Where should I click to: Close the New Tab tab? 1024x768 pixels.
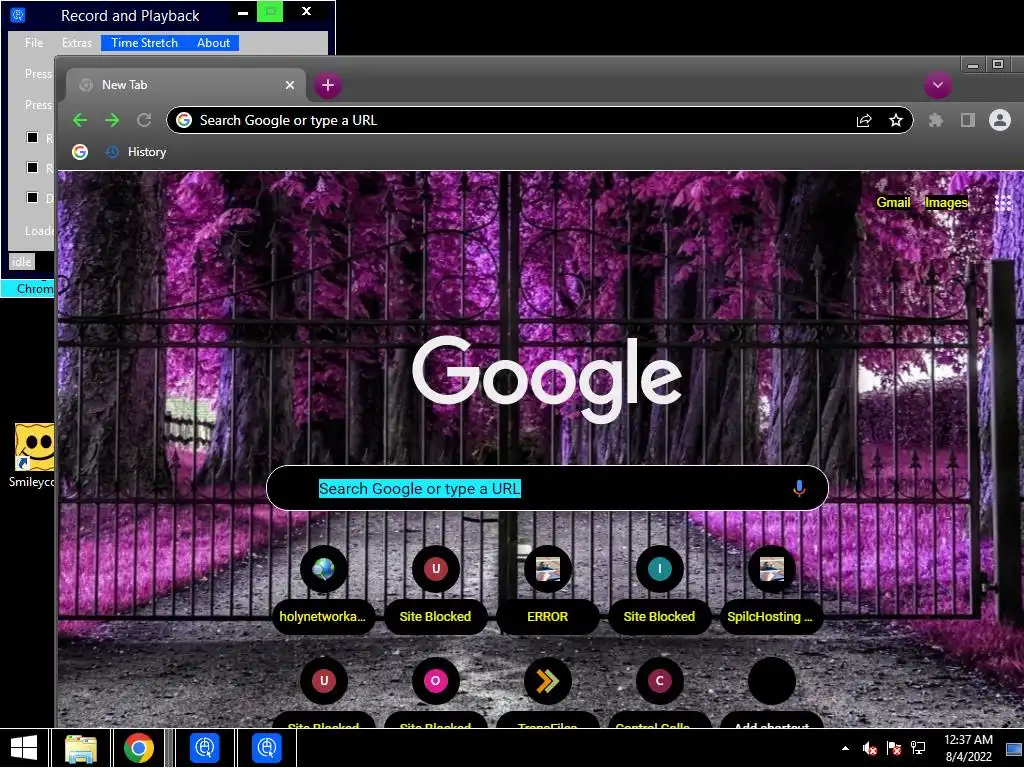290,85
